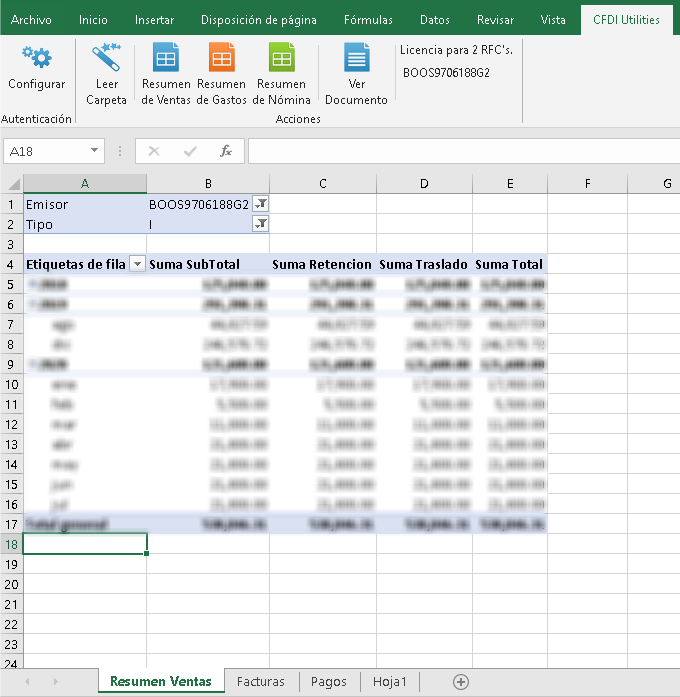
Task: Click inside the formula bar input
Action: point(460,151)
